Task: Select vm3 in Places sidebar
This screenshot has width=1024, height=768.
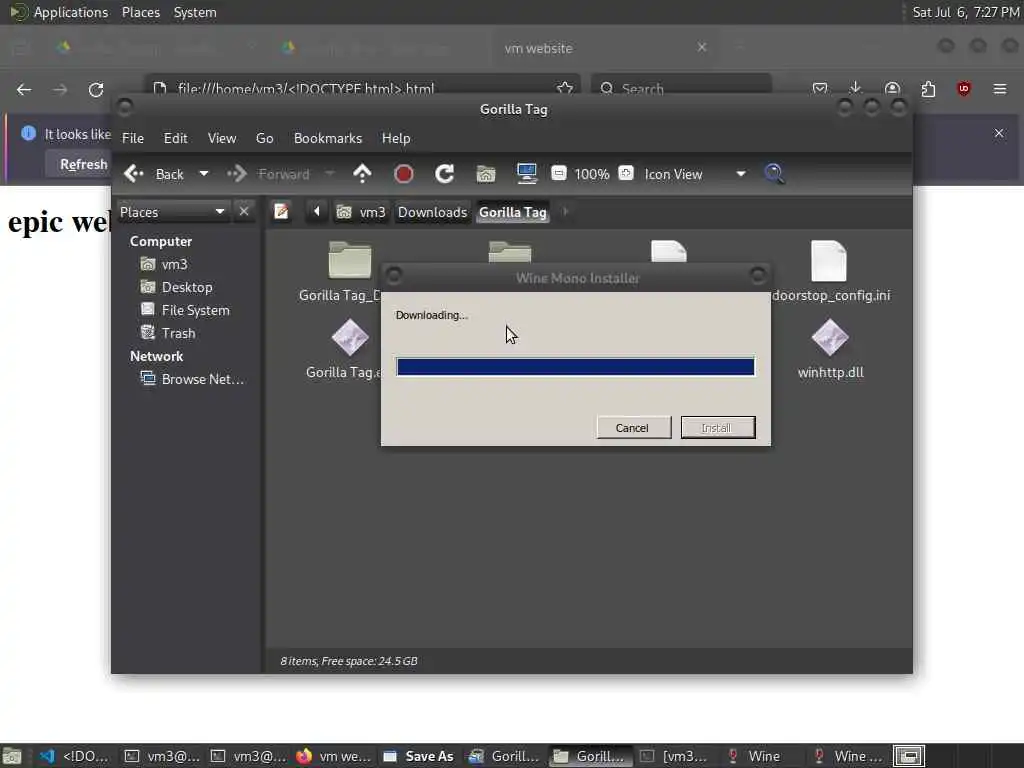Action: pos(164,264)
